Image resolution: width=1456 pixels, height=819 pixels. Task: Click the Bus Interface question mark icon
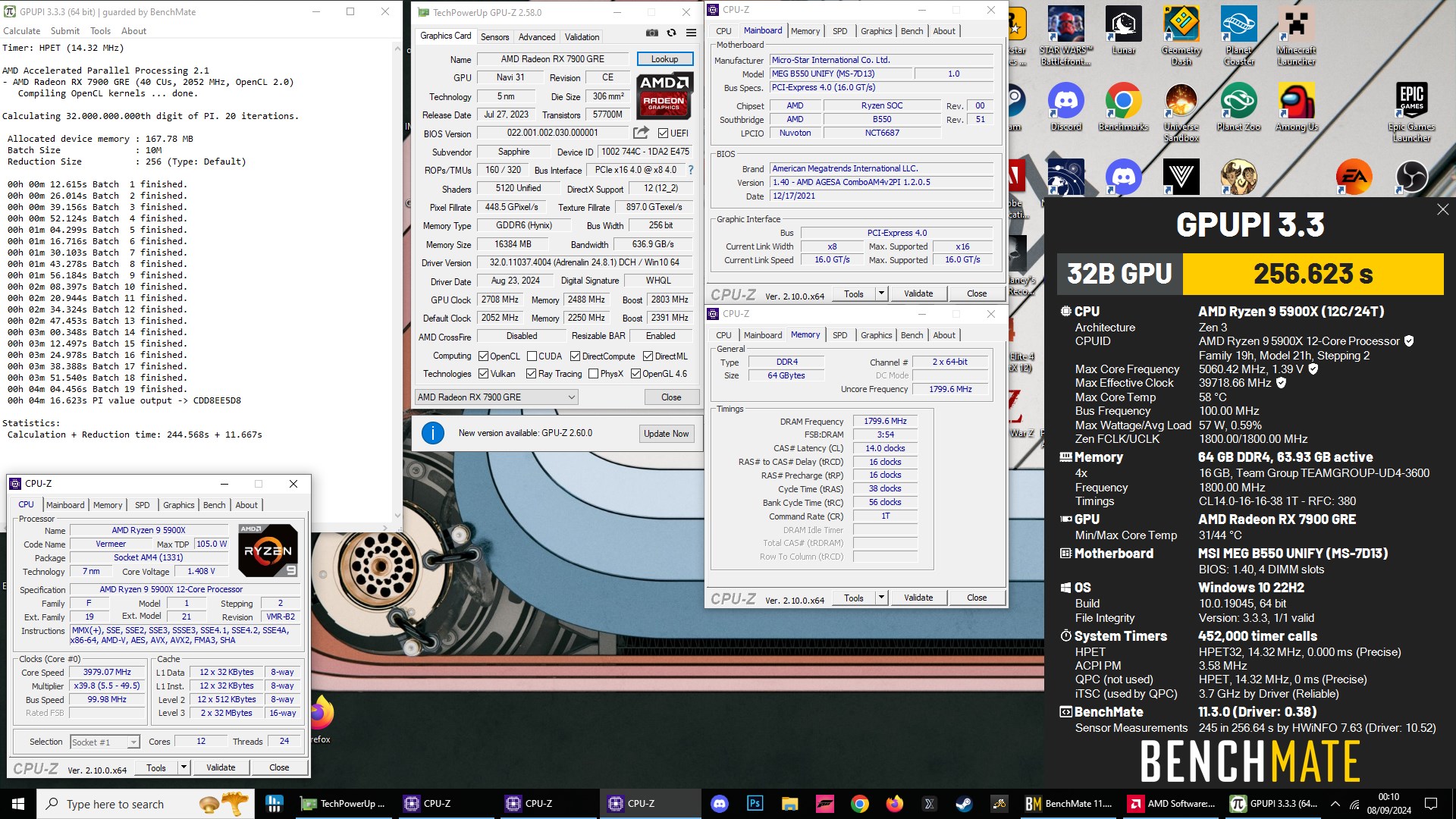tap(691, 170)
